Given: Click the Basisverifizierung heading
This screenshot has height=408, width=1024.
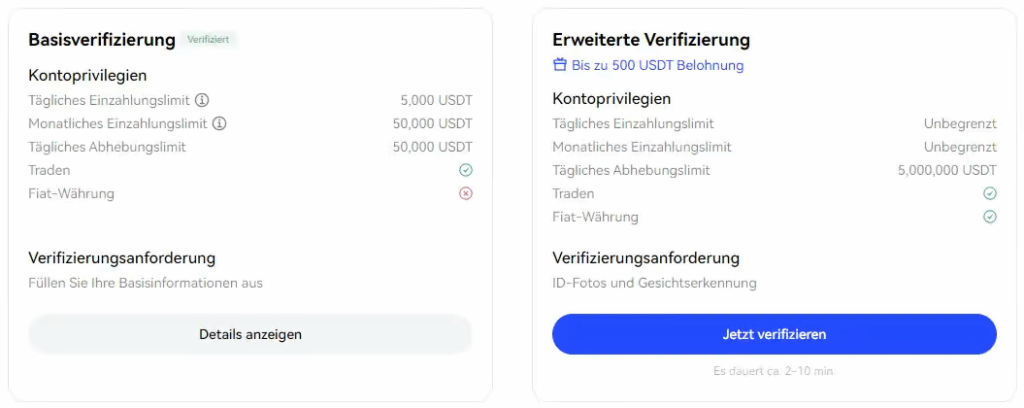Looking at the screenshot, I should click(x=102, y=40).
